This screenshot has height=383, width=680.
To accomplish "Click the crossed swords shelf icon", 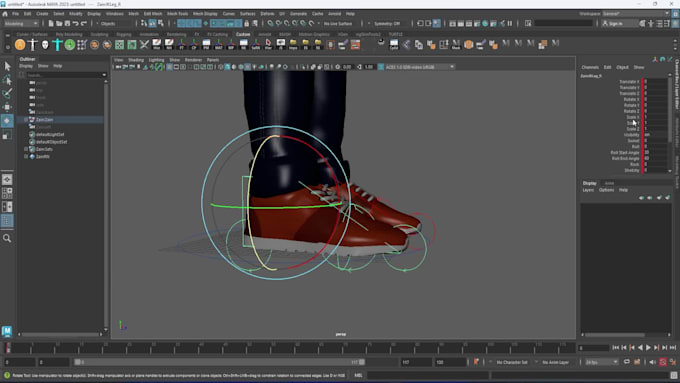I will click(x=144, y=44).
